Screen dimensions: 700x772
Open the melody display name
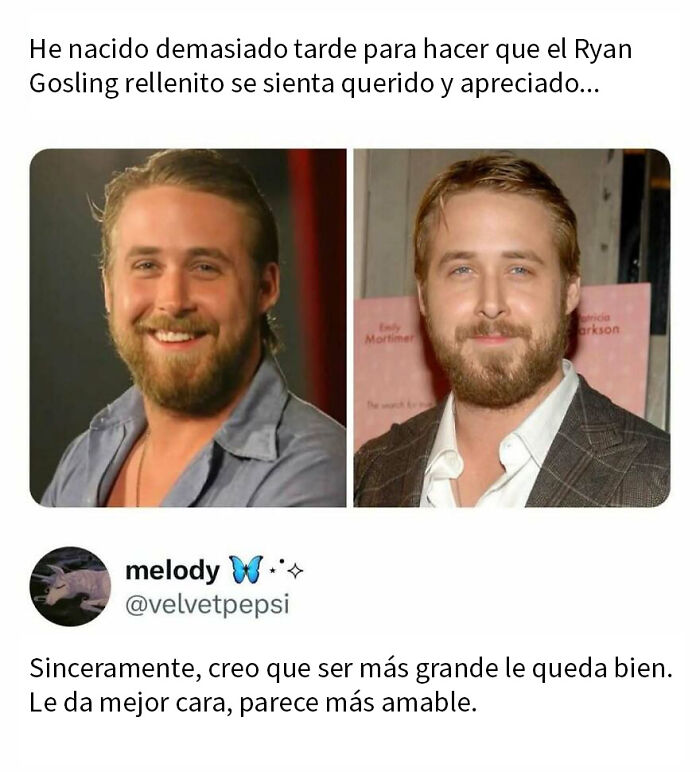pyautogui.click(x=173, y=571)
